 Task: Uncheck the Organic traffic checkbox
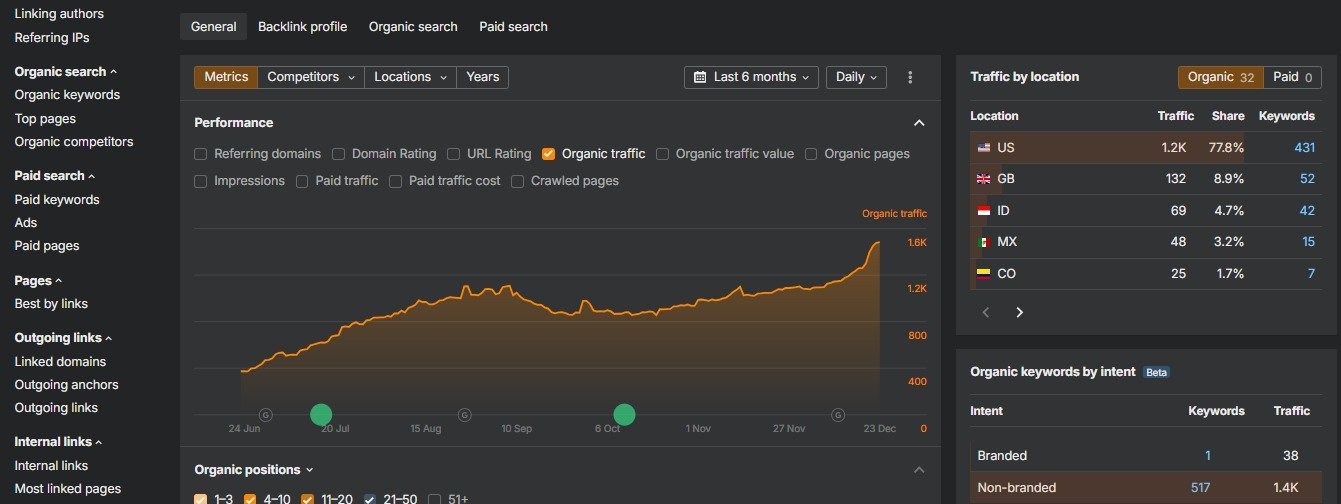(549, 154)
